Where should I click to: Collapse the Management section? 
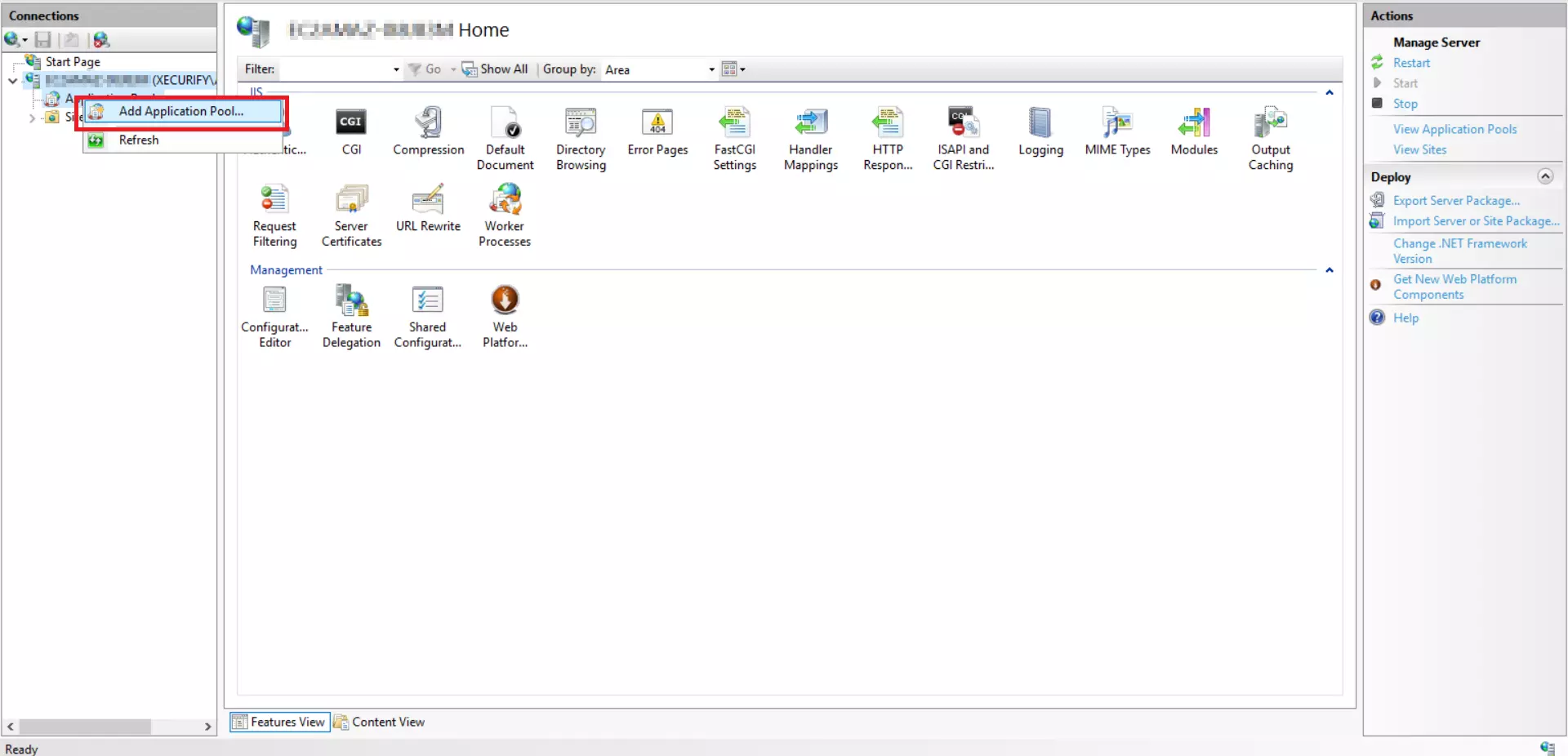(1329, 270)
